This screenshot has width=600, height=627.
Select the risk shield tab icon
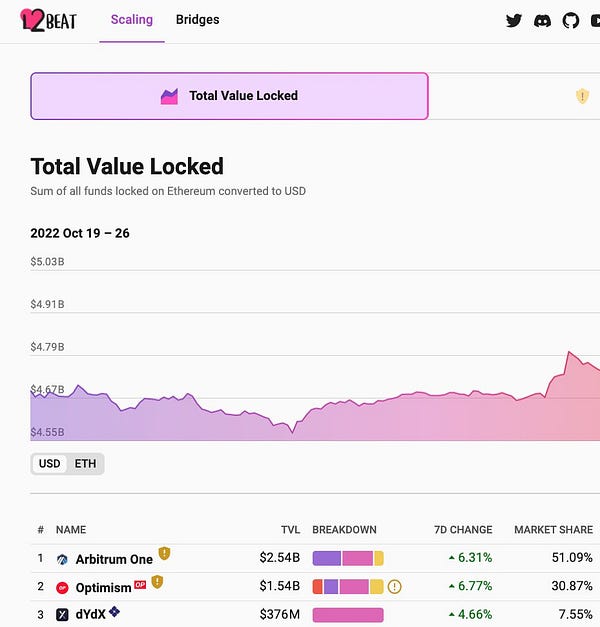582,96
